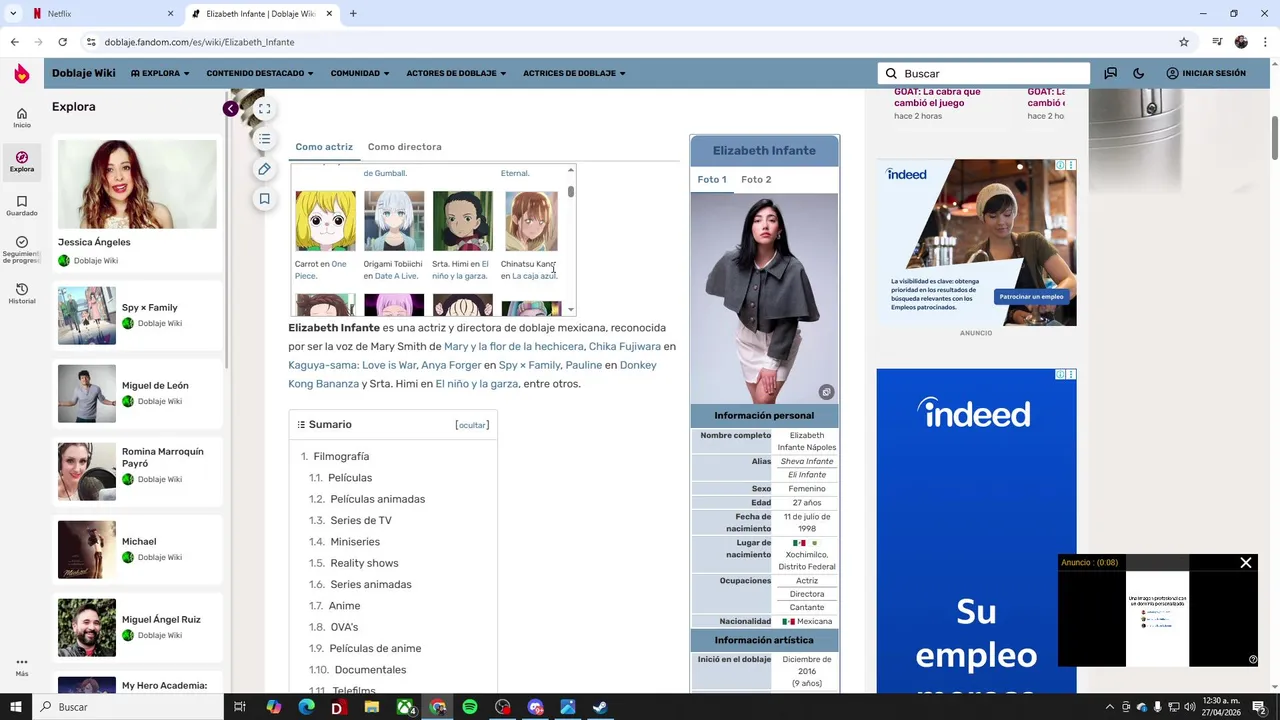The image size is (1280, 720).
Task: Select the Explora compass icon
Action: point(21,161)
